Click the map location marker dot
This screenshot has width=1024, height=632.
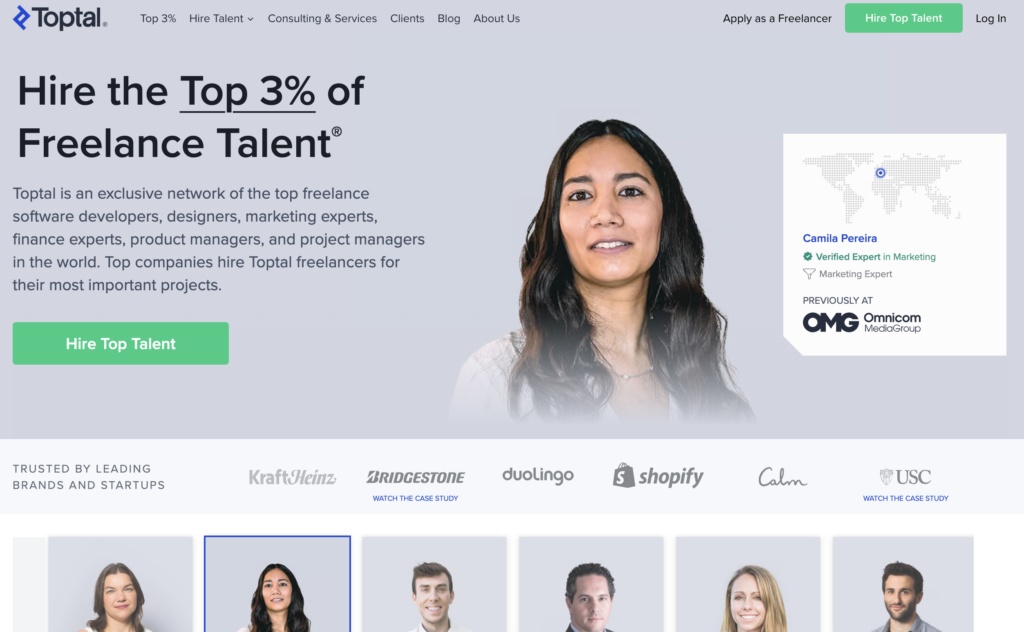880,173
